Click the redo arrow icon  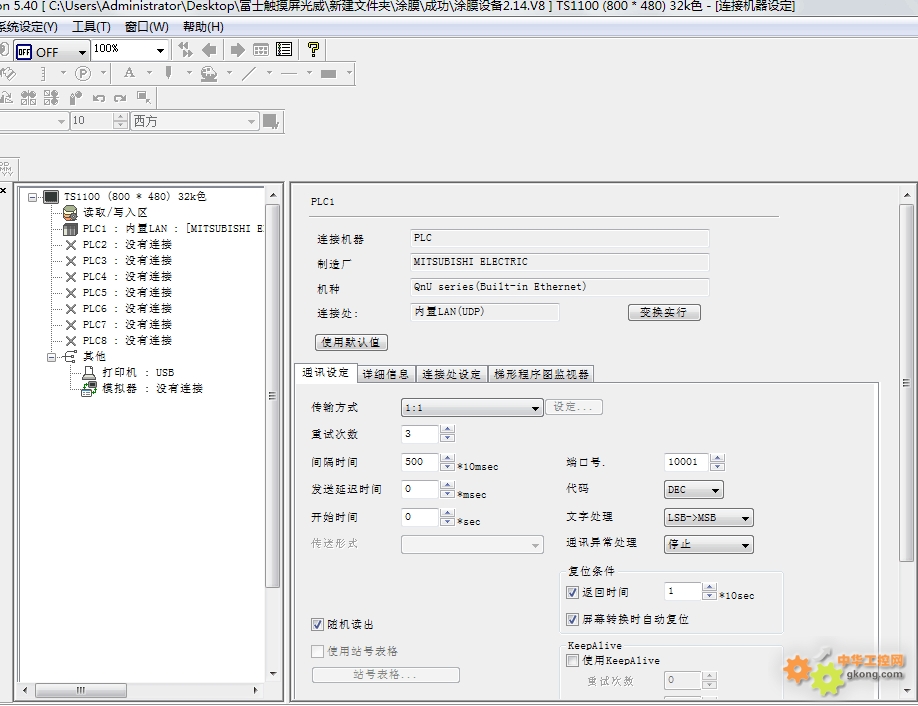[121, 98]
